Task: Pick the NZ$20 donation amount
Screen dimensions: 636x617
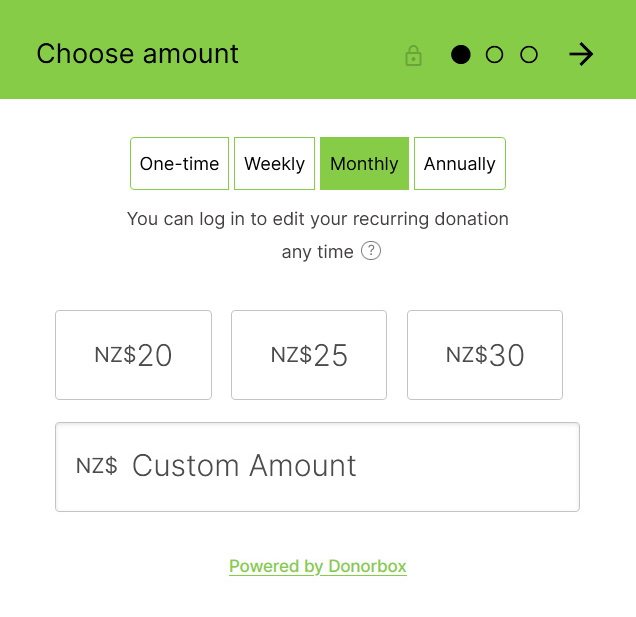Action: [x=133, y=355]
